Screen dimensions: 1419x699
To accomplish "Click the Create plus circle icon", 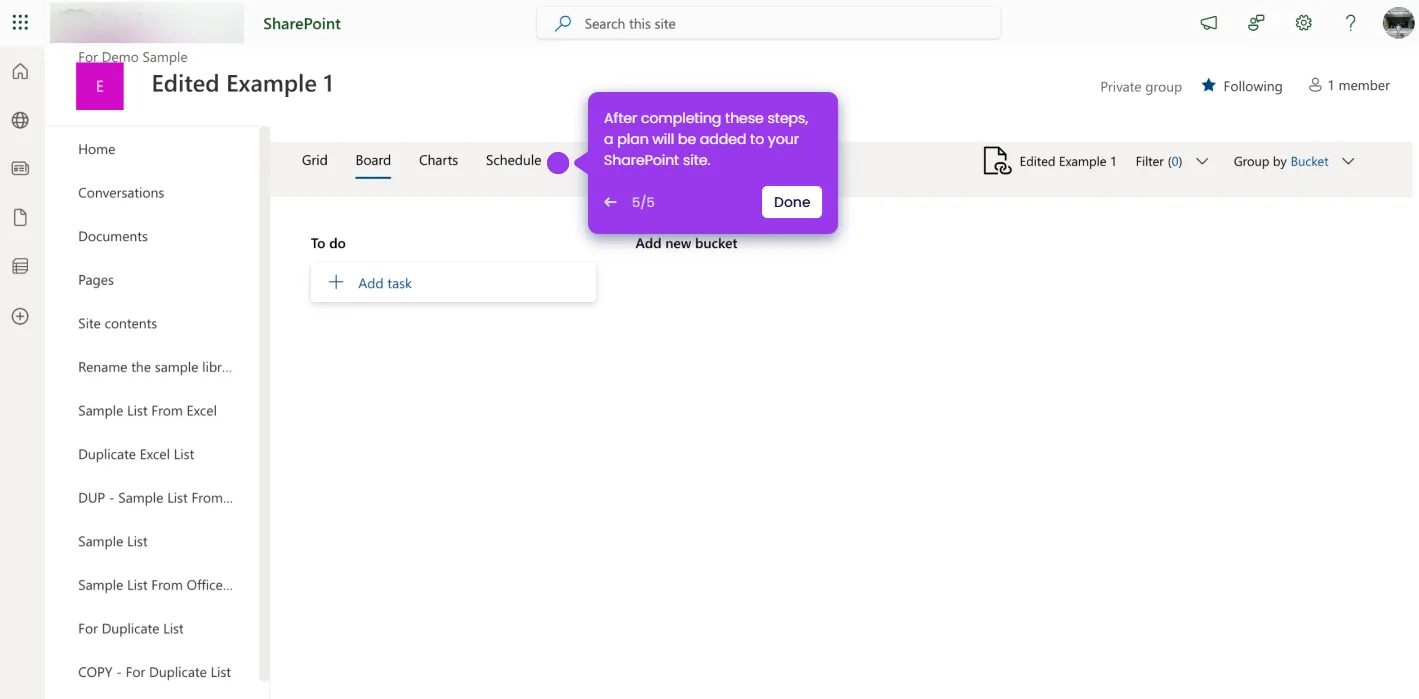I will coord(20,316).
